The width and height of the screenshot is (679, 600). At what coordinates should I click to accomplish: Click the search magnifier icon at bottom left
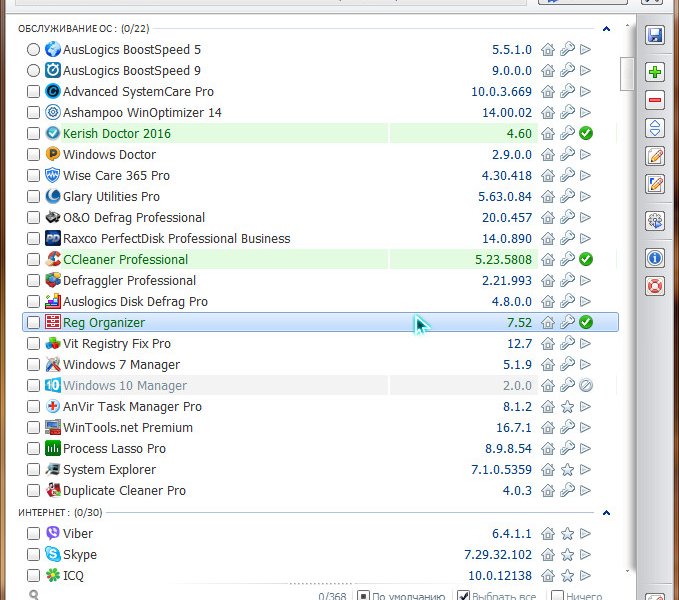(34, 595)
